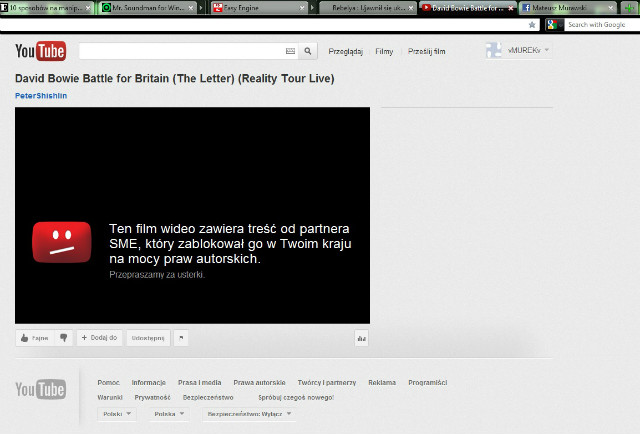This screenshot has height=434, width=640.
Task: Open the Filmy menu link
Action: tap(384, 51)
